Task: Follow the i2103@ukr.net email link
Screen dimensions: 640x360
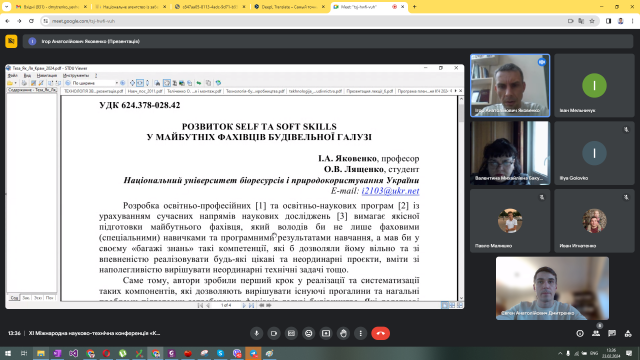Action: pyautogui.click(x=391, y=191)
